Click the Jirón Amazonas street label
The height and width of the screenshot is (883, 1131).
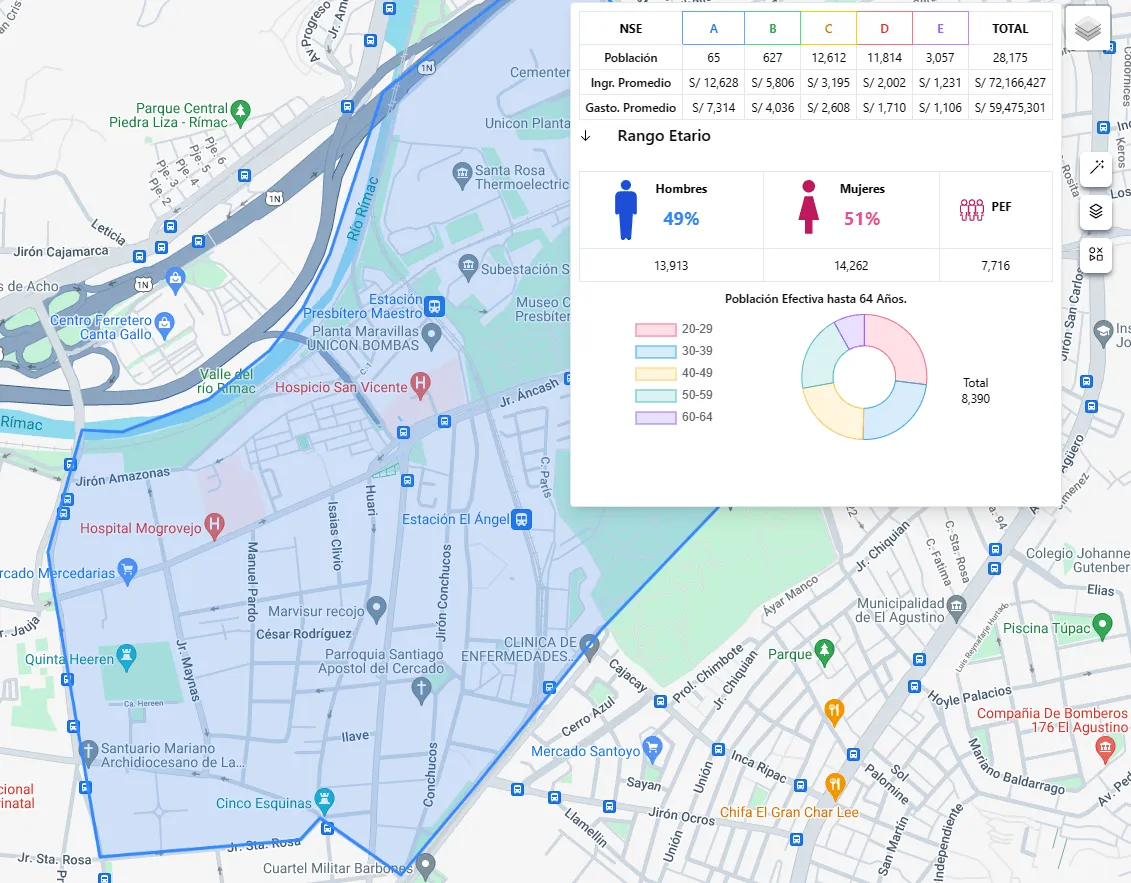pos(123,477)
